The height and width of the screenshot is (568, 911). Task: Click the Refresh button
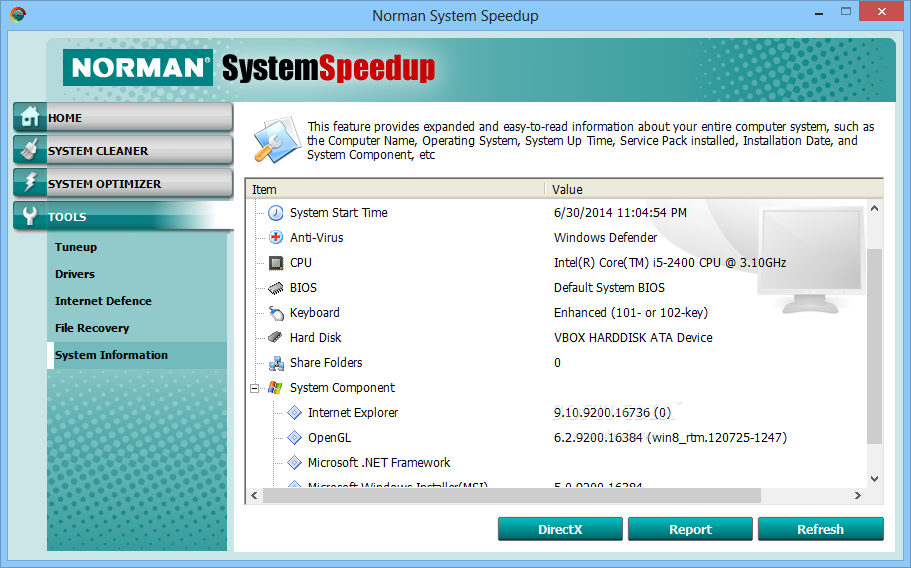pyautogui.click(x=820, y=529)
